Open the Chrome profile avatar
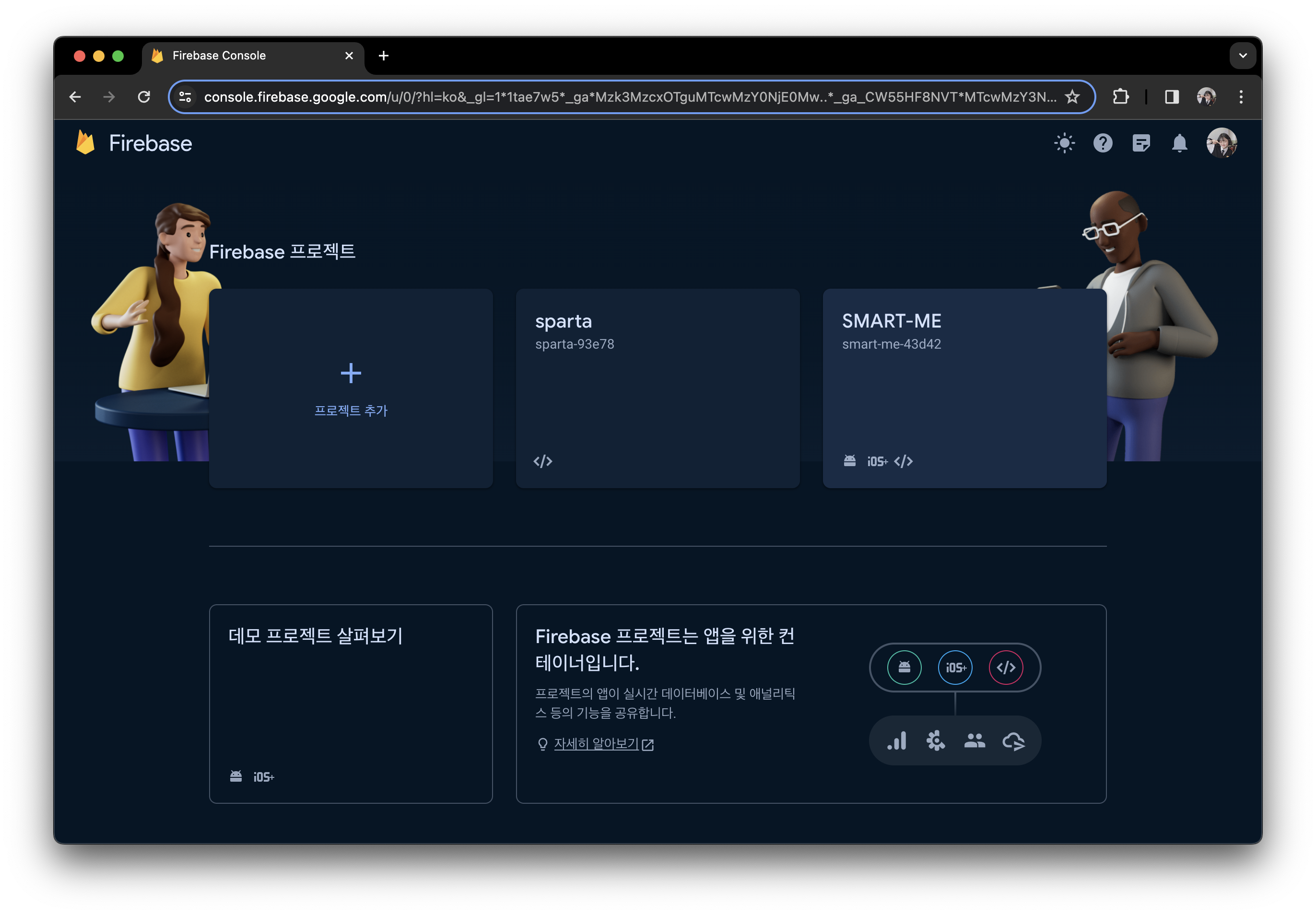Screen dimensions: 1316x915 (1206, 97)
